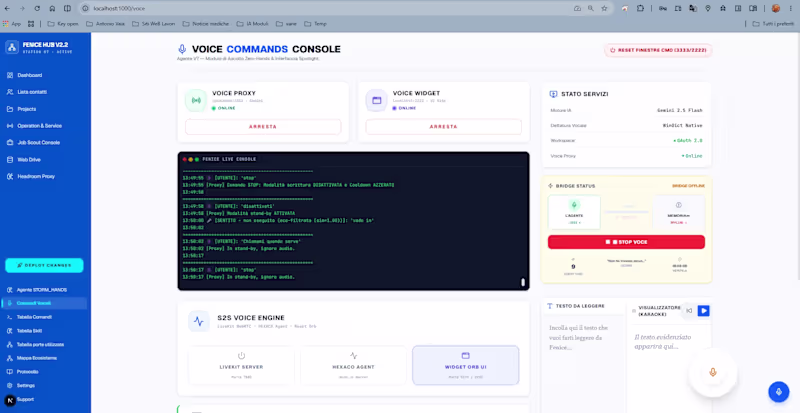Click the live console scrollbar handle

coord(523,282)
